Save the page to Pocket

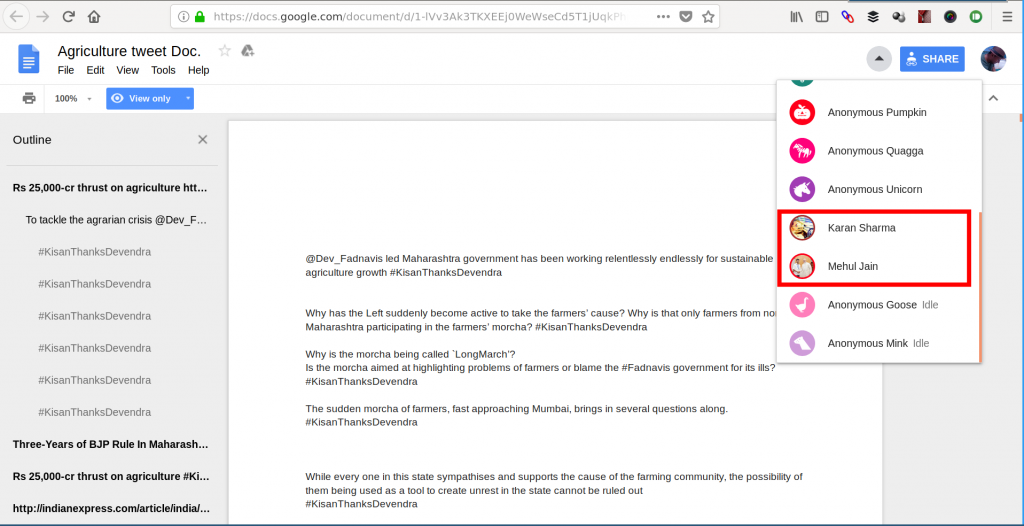pyautogui.click(x=685, y=17)
